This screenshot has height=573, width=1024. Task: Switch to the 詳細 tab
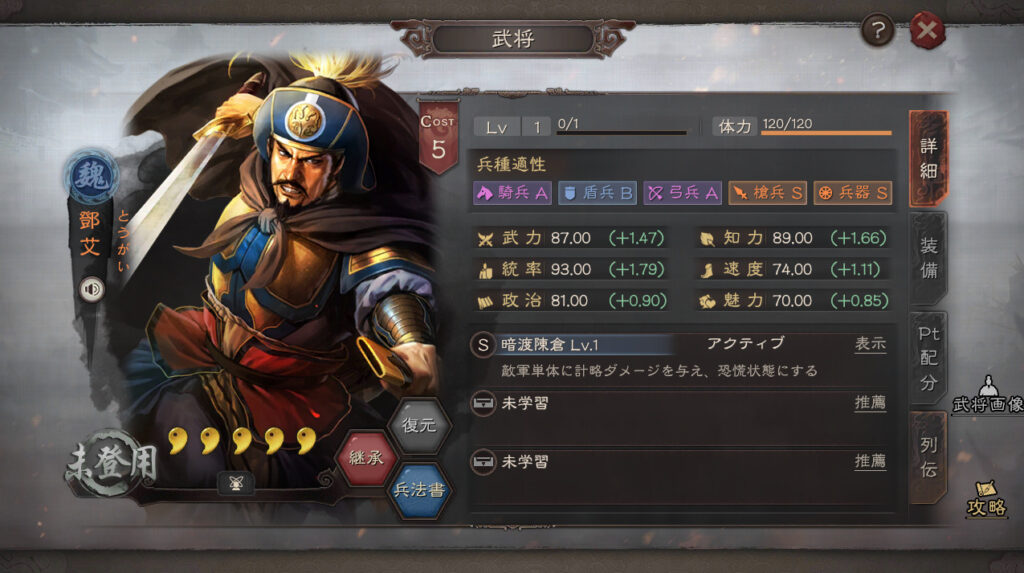[928, 158]
